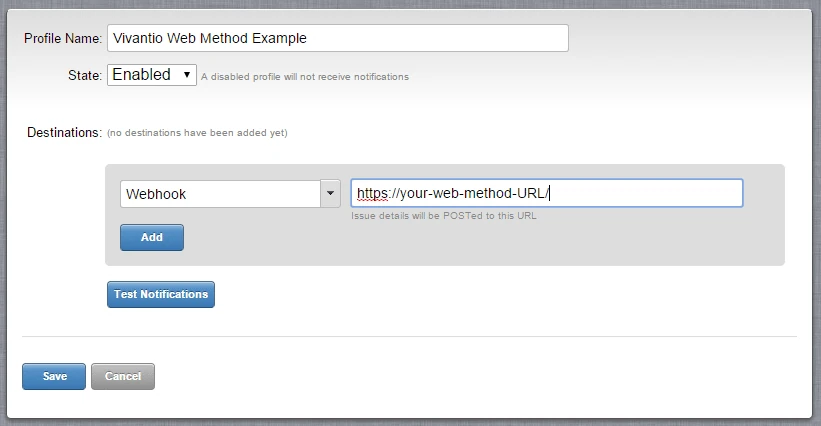Open the Enabled state dropdown
This screenshot has width=821, height=426.
152,75
